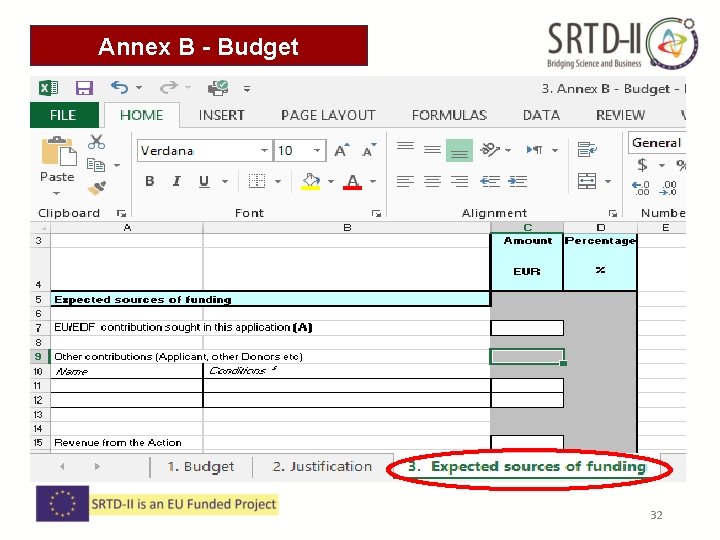
Task: Undo the last action
Action: 119,87
